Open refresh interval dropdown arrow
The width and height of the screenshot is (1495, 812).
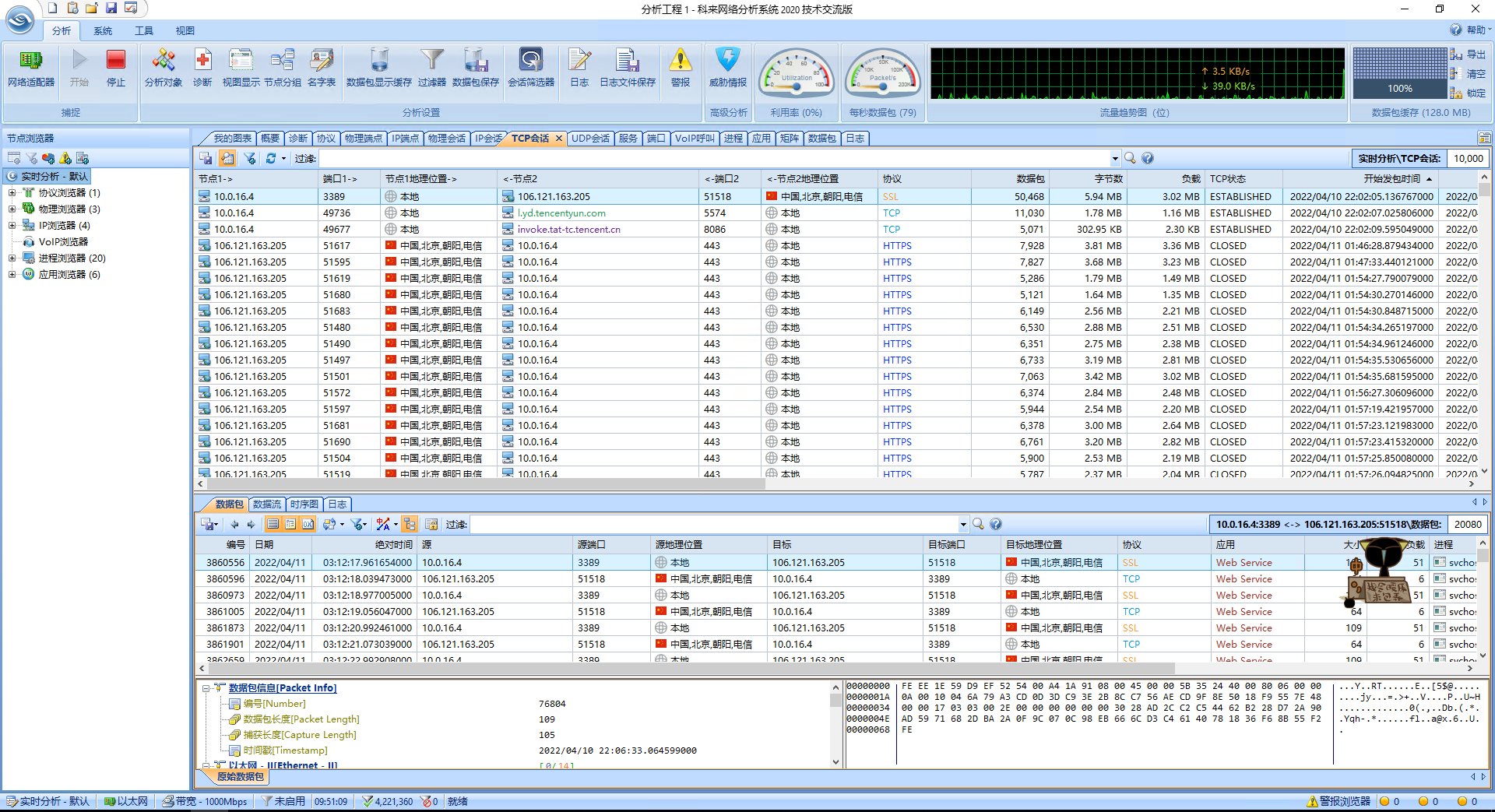(x=283, y=158)
